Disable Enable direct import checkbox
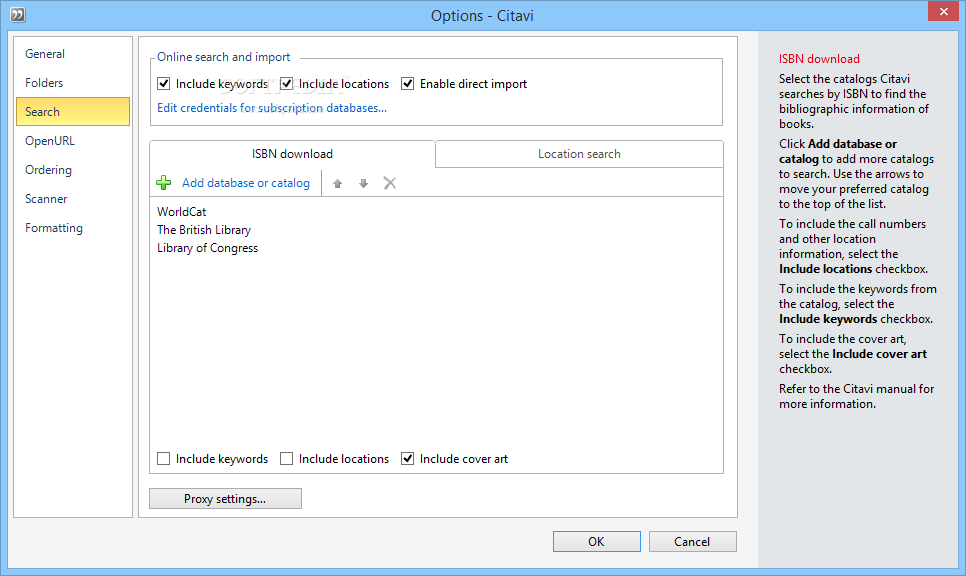Screen dimensions: 966x576 (407, 84)
